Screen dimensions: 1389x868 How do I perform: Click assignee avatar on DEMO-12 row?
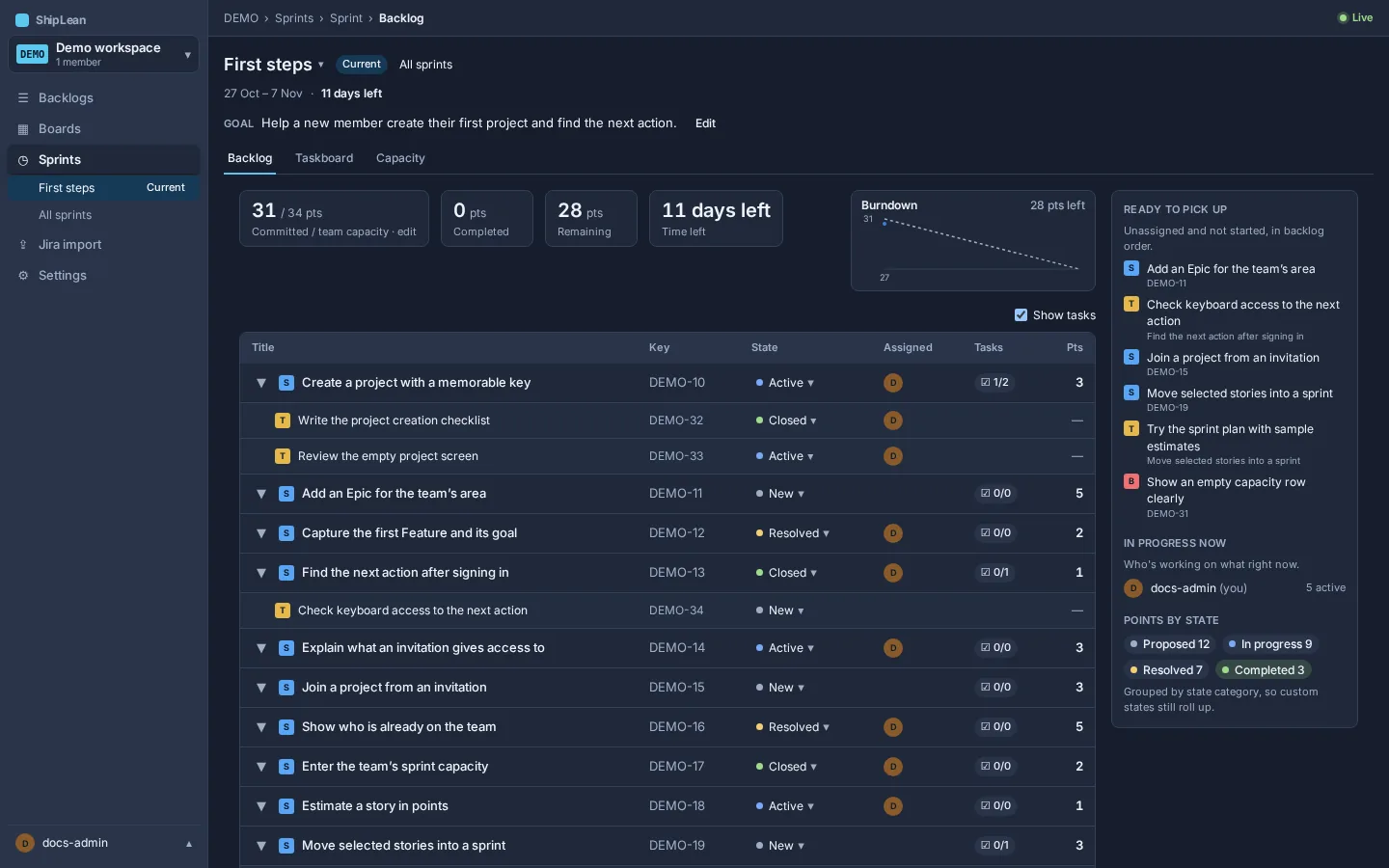[x=893, y=533]
